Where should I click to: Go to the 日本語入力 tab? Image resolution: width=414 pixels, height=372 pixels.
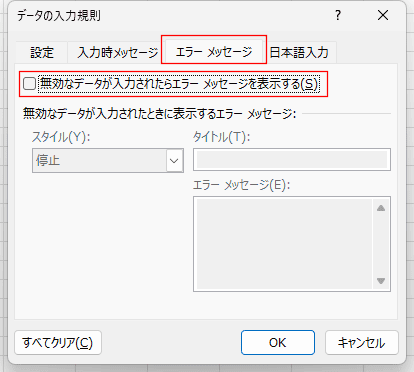[299, 53]
